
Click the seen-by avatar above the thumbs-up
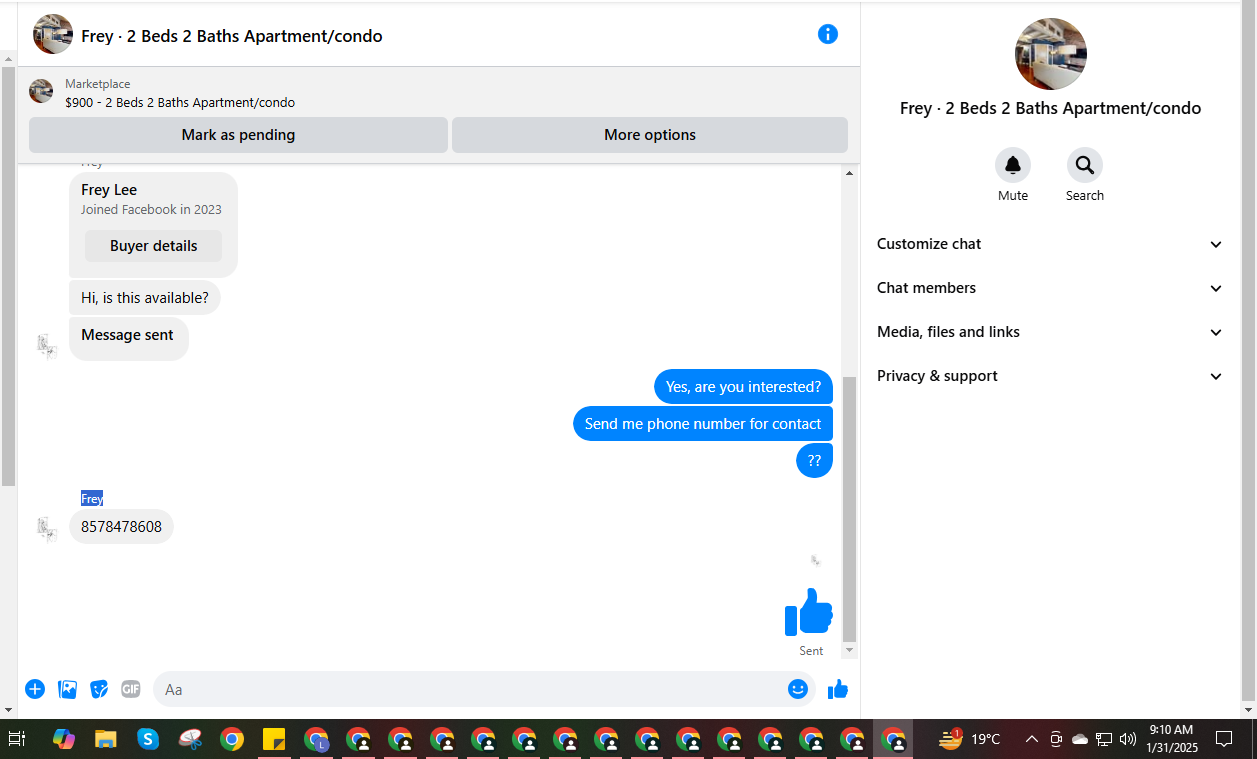[816, 561]
